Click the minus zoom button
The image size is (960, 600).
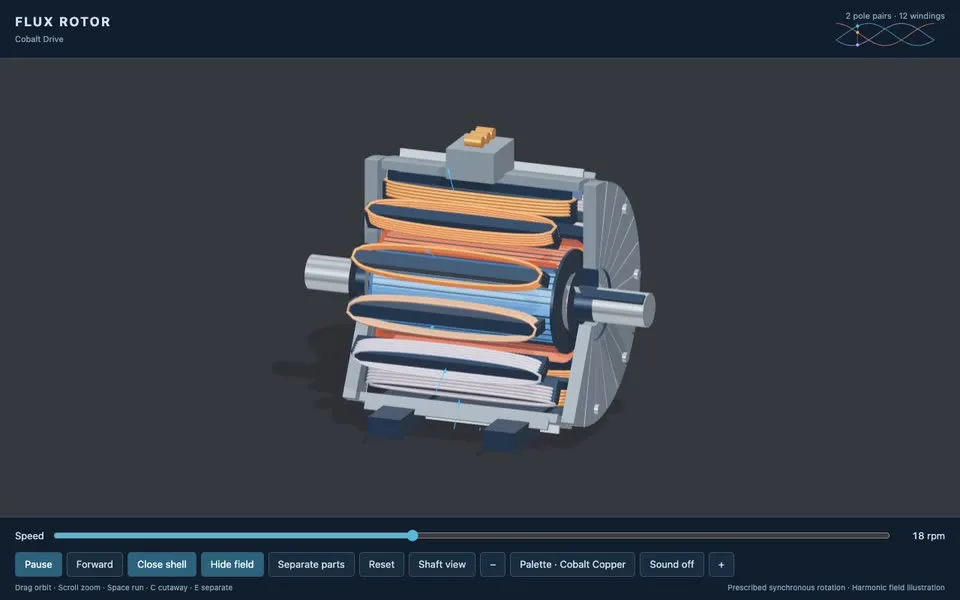[x=493, y=564]
